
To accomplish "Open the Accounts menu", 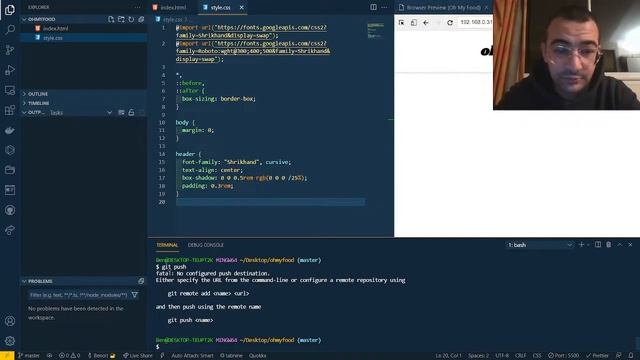I will pos(10,321).
